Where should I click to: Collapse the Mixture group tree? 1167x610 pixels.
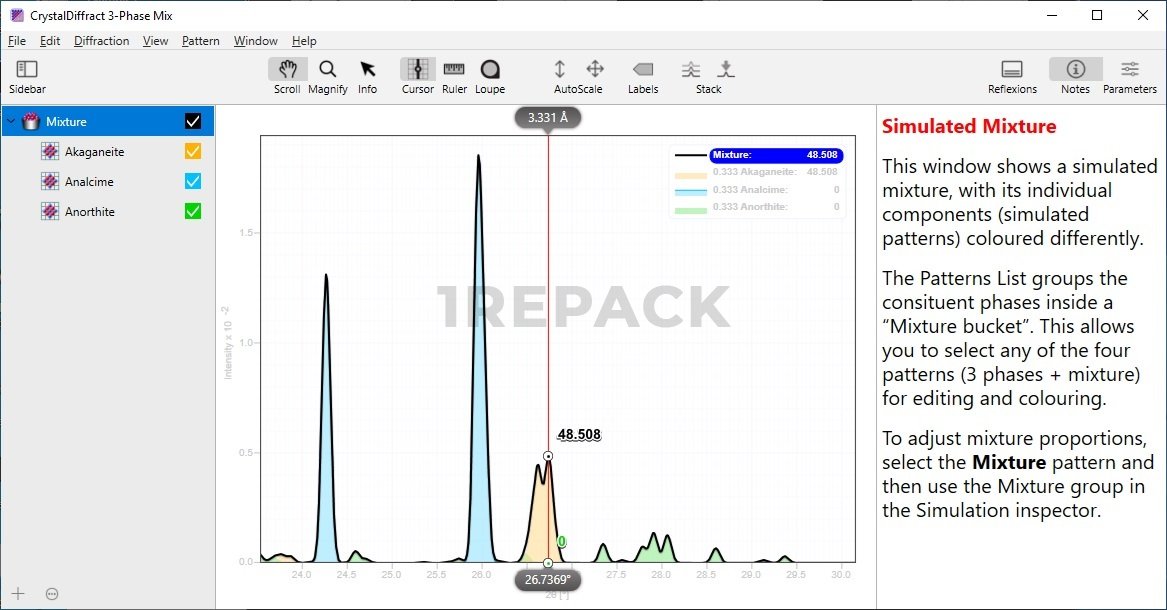coord(11,122)
